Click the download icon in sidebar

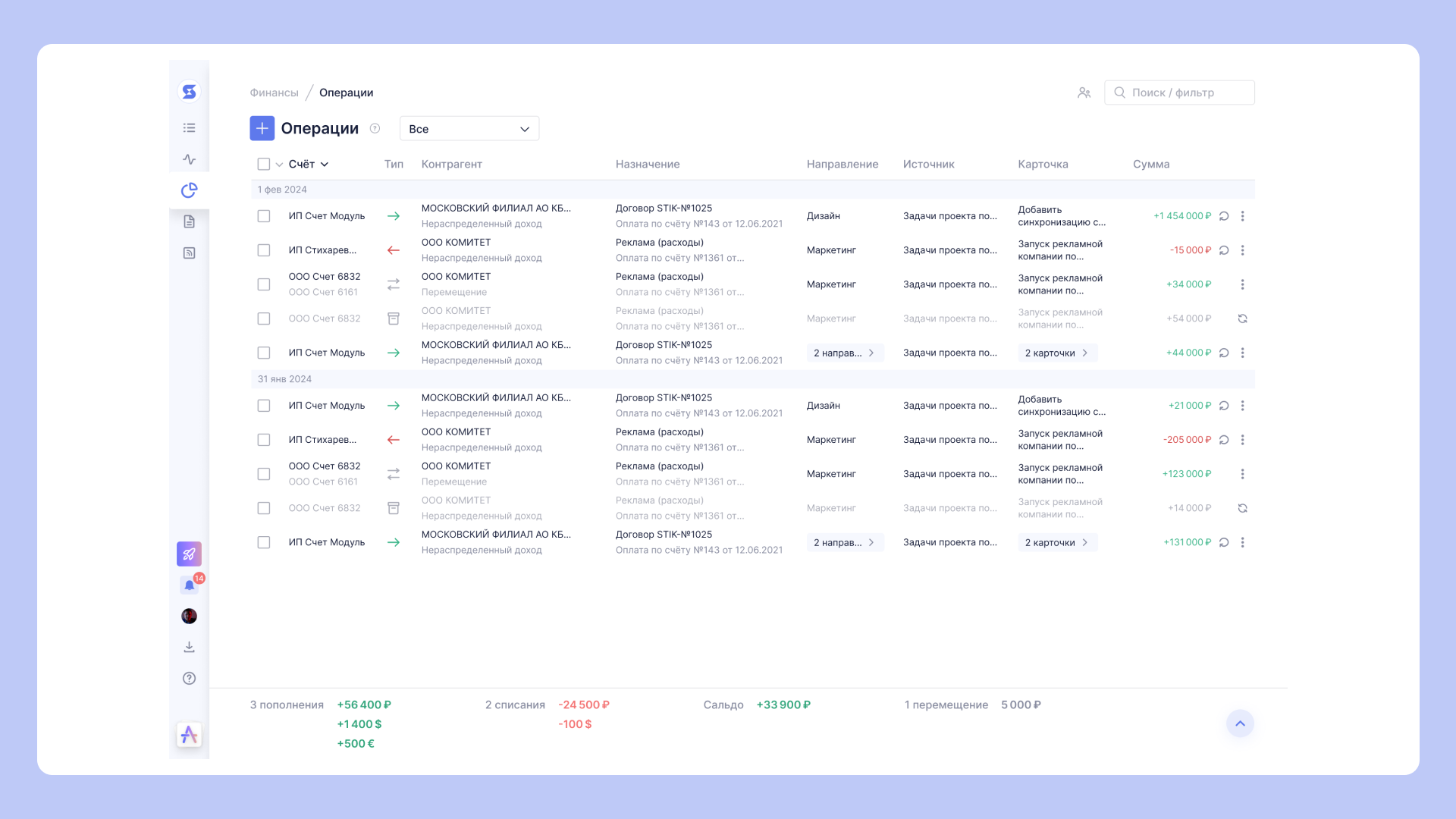189,647
